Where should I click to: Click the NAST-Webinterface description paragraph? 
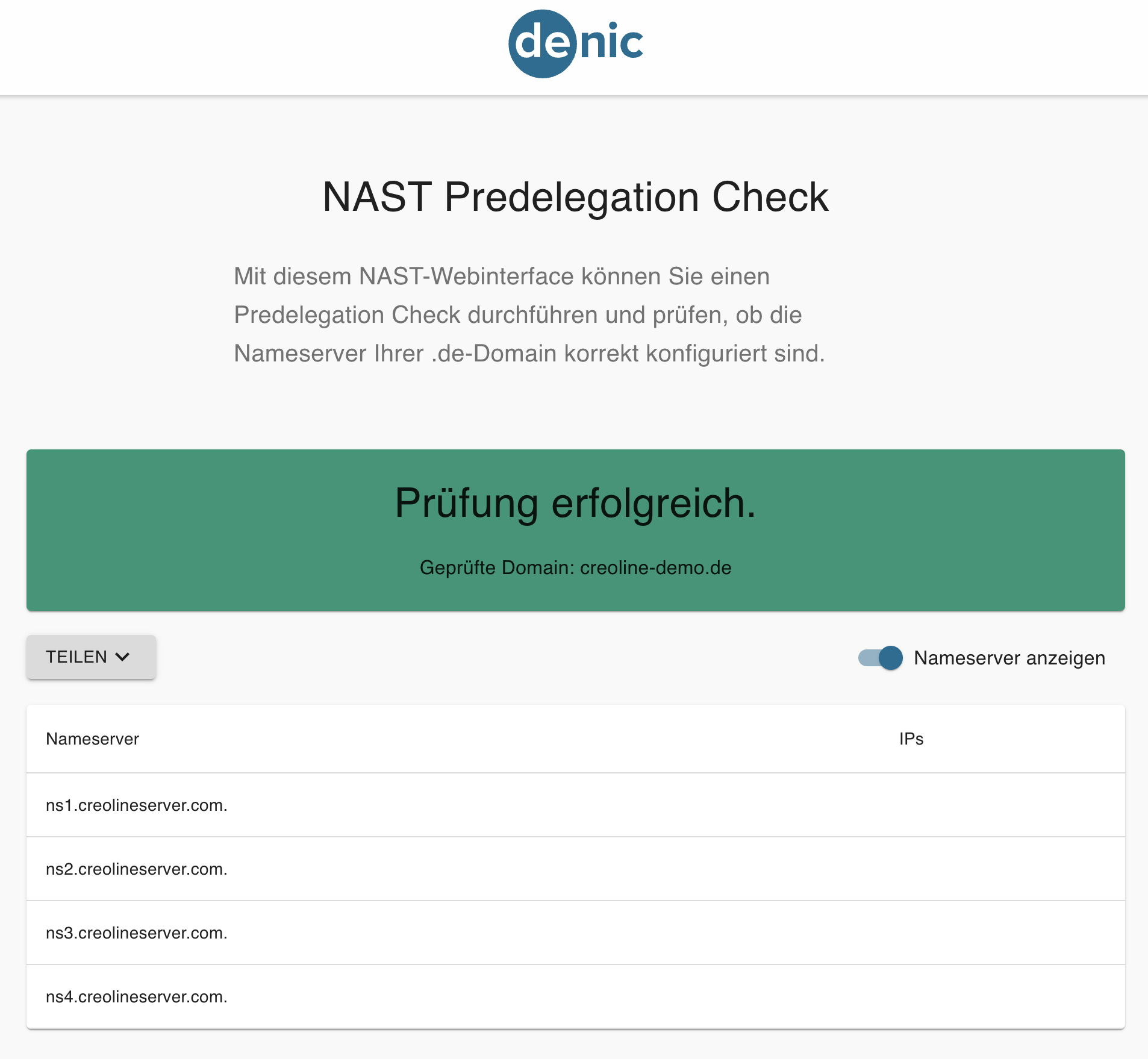pyautogui.click(x=529, y=314)
